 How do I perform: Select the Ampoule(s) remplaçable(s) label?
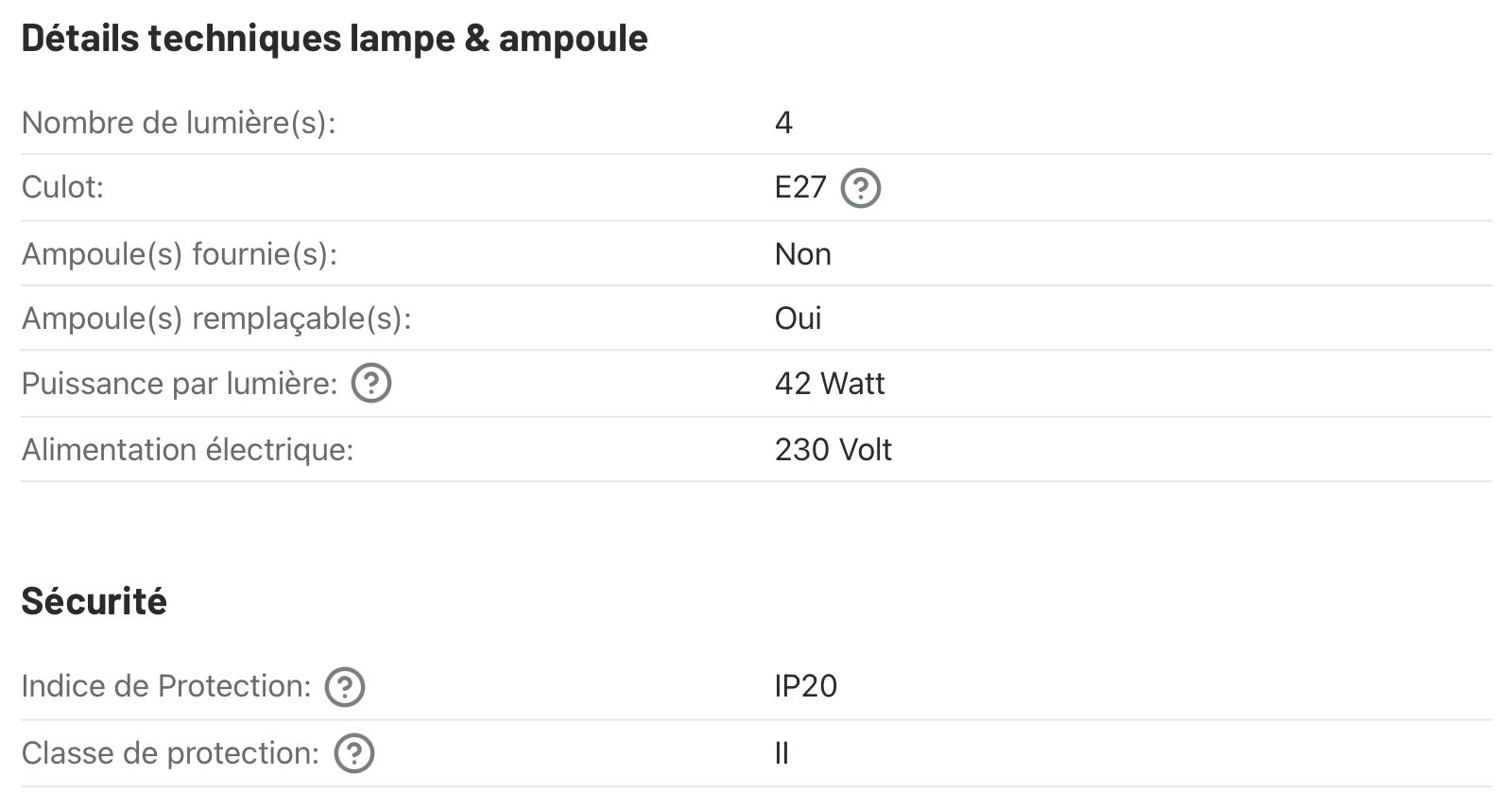point(216,318)
